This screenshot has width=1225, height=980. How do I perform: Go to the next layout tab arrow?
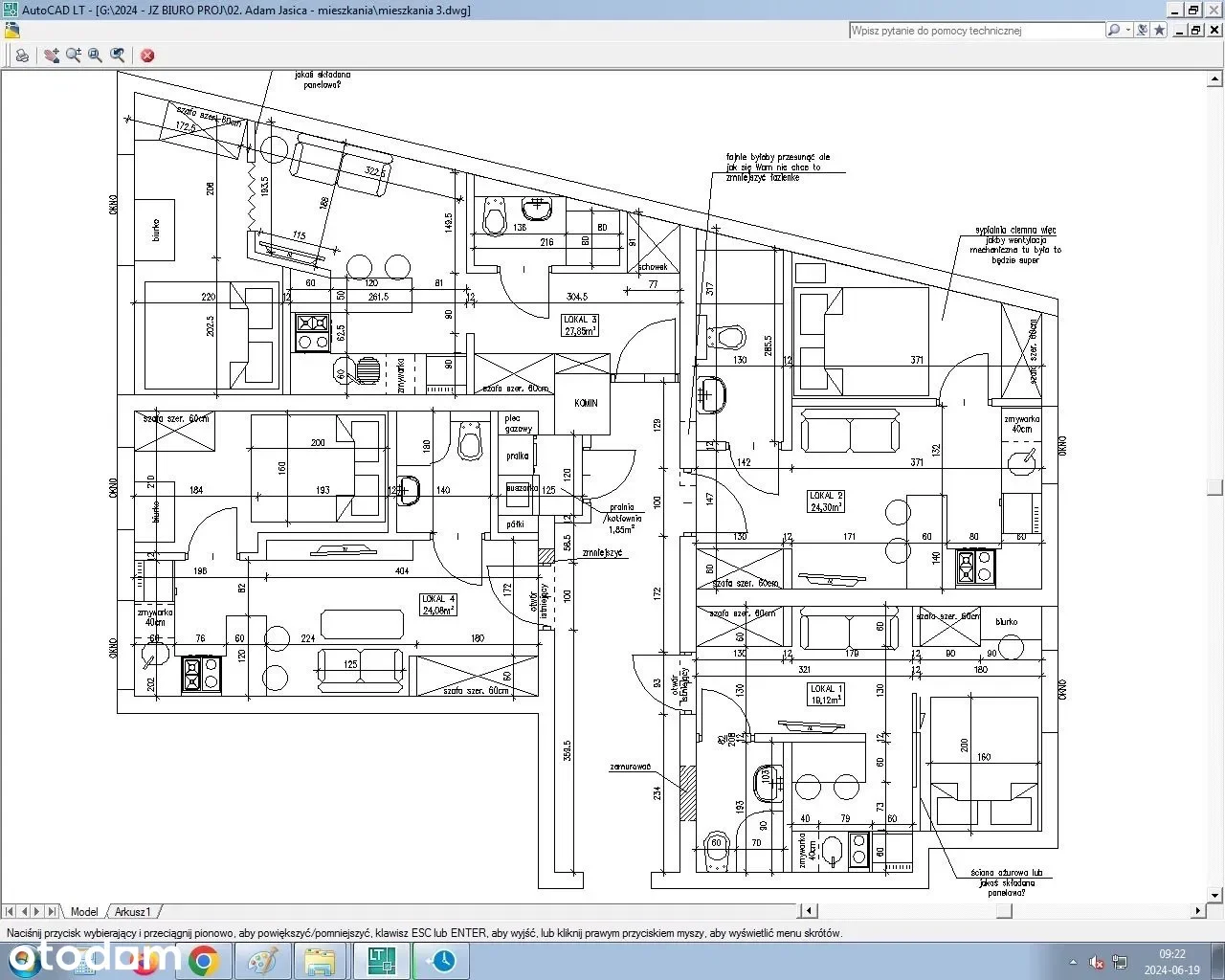pyautogui.click(x=38, y=911)
